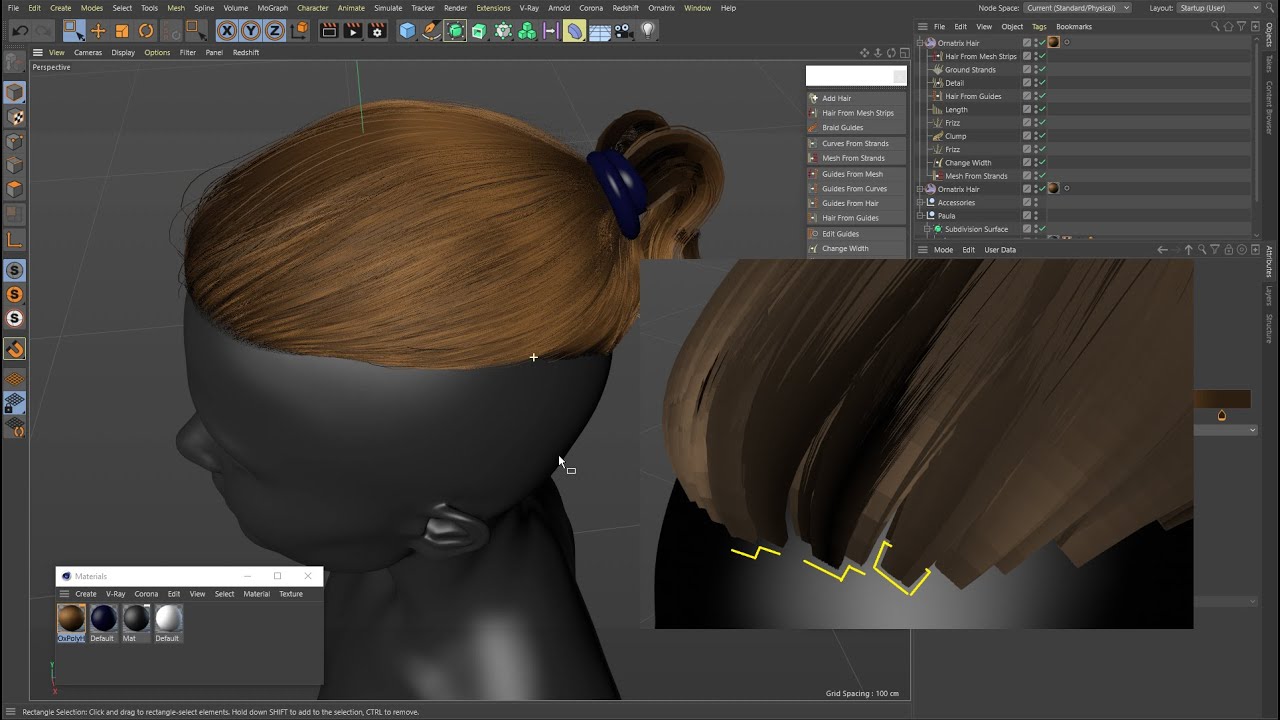Image resolution: width=1280 pixels, height=720 pixels.
Task: Click the Extrude generator icon
Action: pos(479,31)
